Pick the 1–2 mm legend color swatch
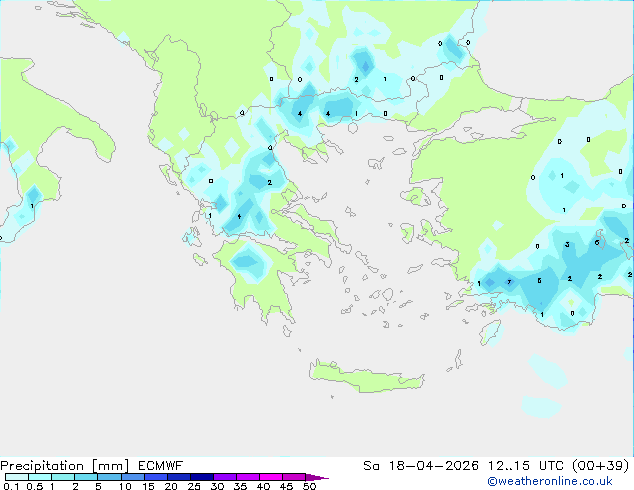Viewport: 634px width, 490px height. click(63, 477)
